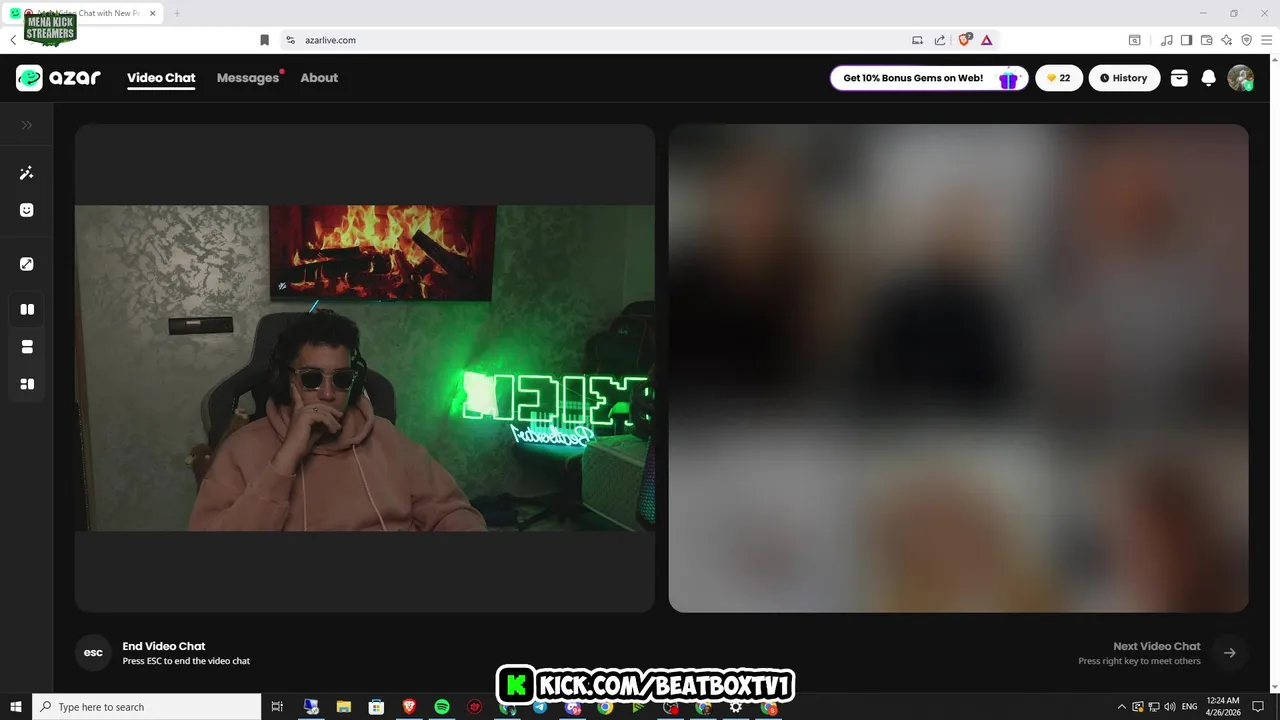This screenshot has height=720, width=1280.
Task: Click the Next Video Chat label
Action: [1157, 646]
